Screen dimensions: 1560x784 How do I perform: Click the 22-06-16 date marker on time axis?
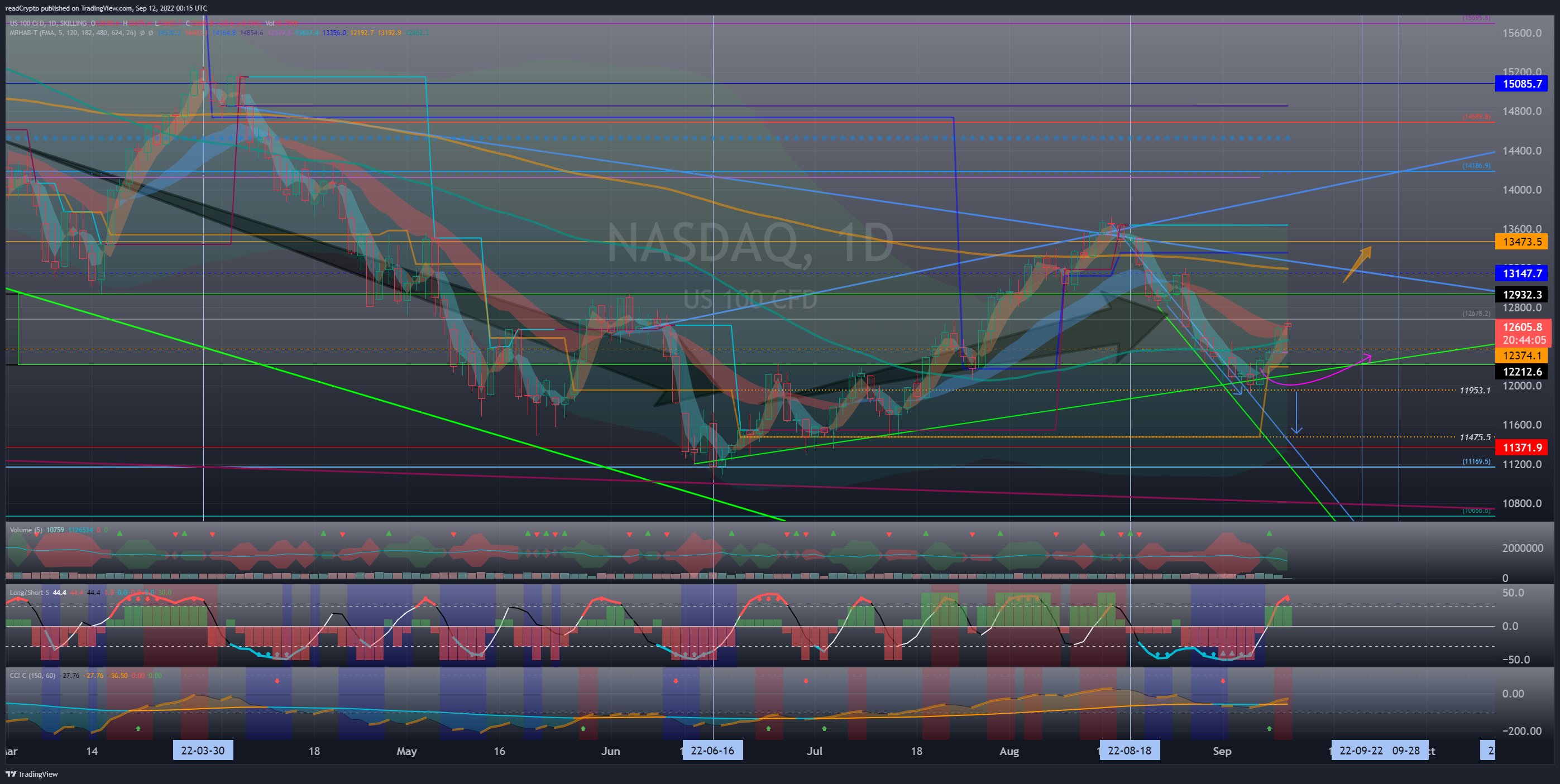click(x=712, y=751)
